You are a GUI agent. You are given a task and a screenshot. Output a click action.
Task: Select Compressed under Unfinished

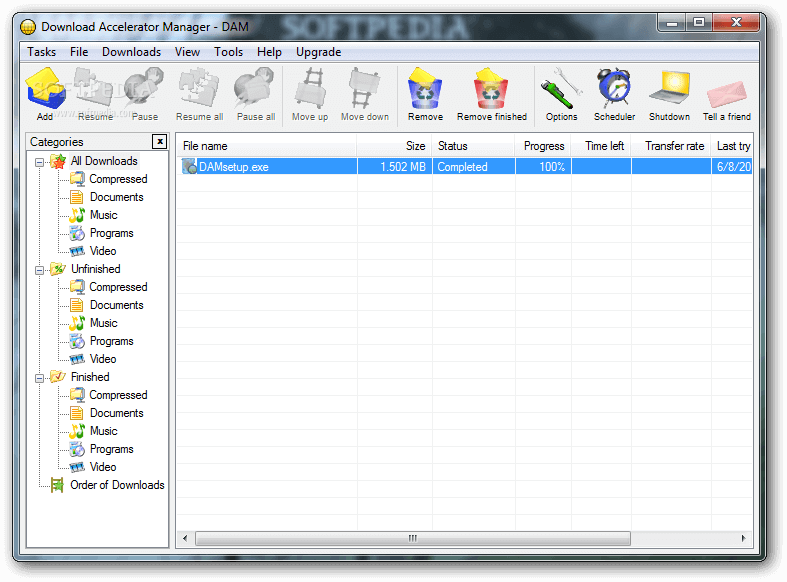[118, 287]
